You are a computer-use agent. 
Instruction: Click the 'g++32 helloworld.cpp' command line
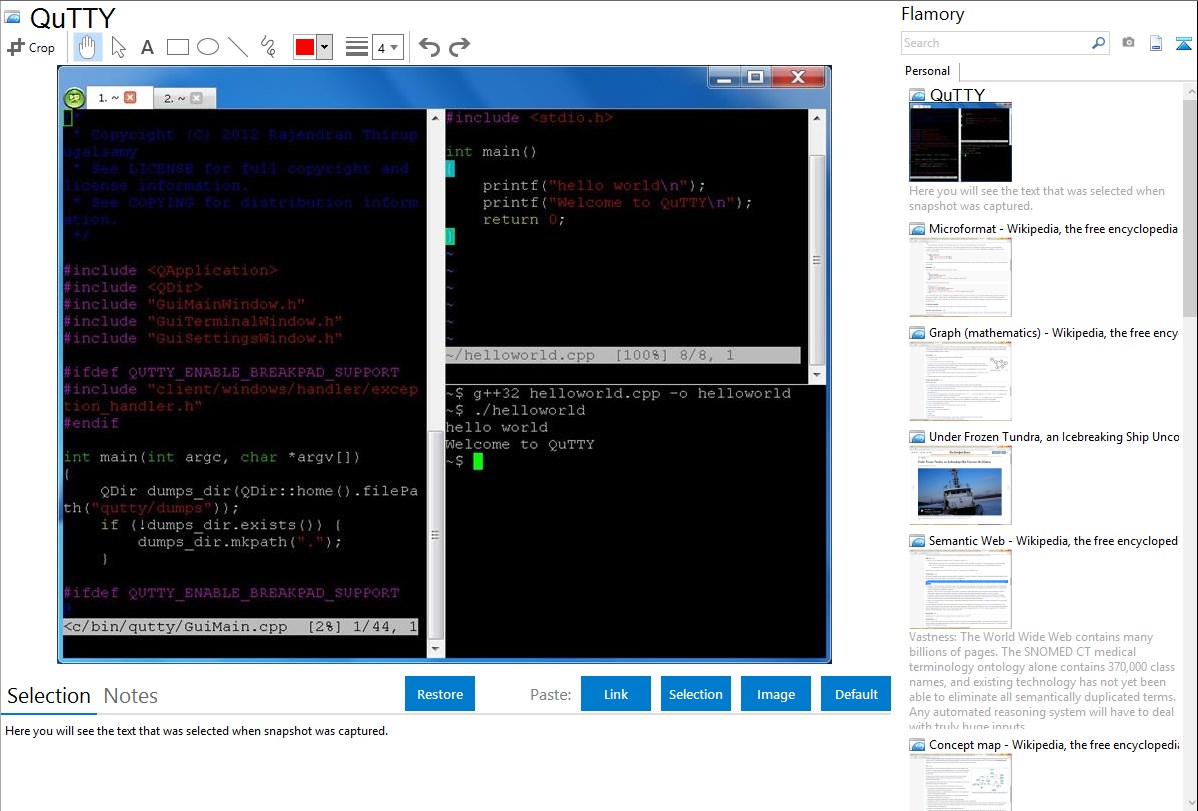pyautogui.click(x=618, y=394)
